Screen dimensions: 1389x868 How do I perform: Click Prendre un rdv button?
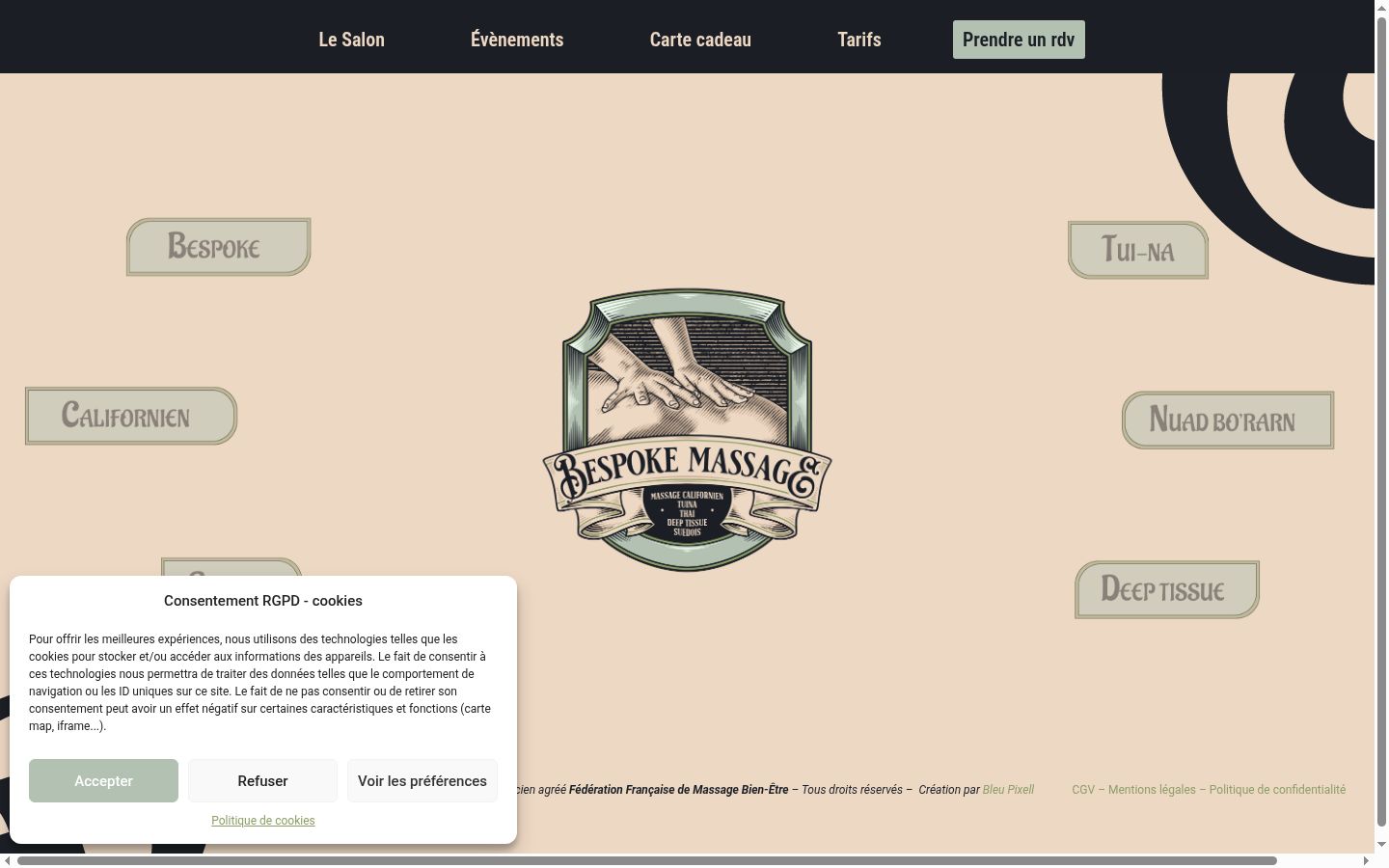pyautogui.click(x=1019, y=40)
